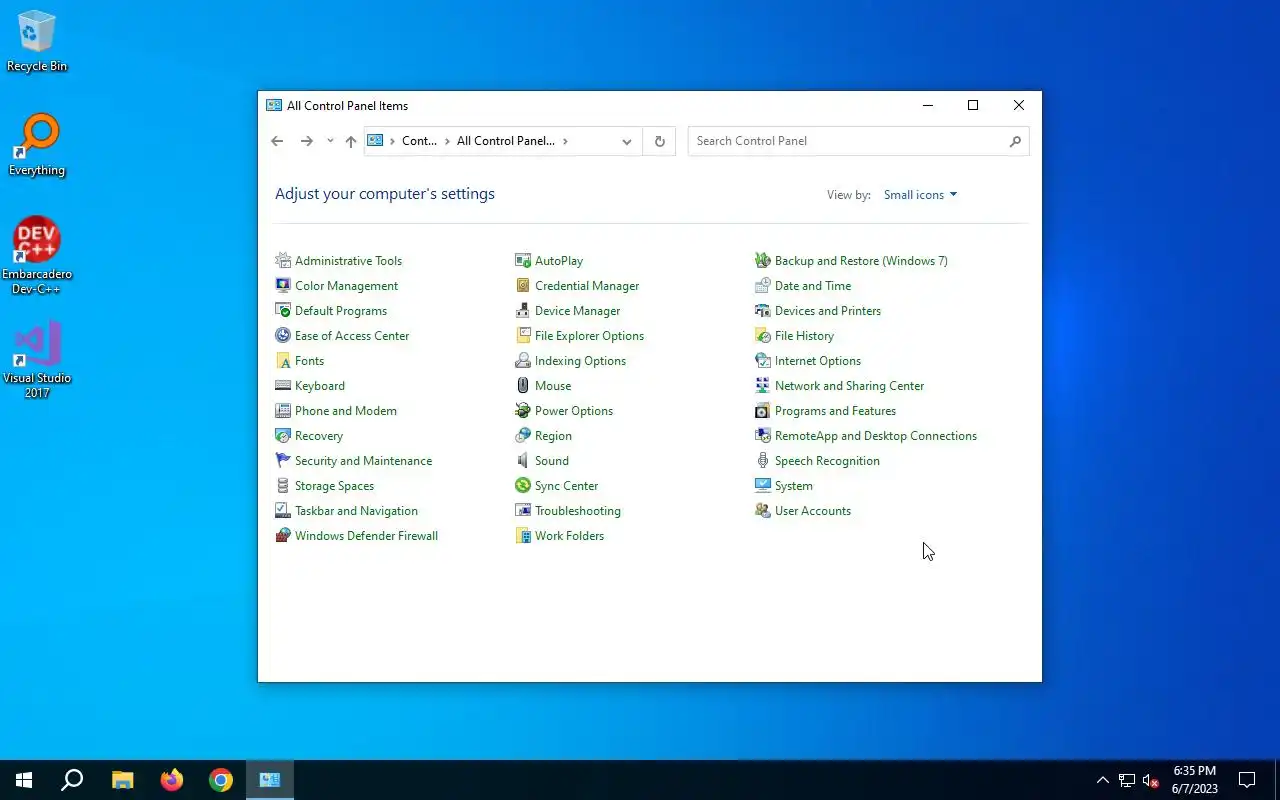The width and height of the screenshot is (1280, 800).
Task: Click the search magnifier in Control Panel
Action: click(x=1015, y=141)
